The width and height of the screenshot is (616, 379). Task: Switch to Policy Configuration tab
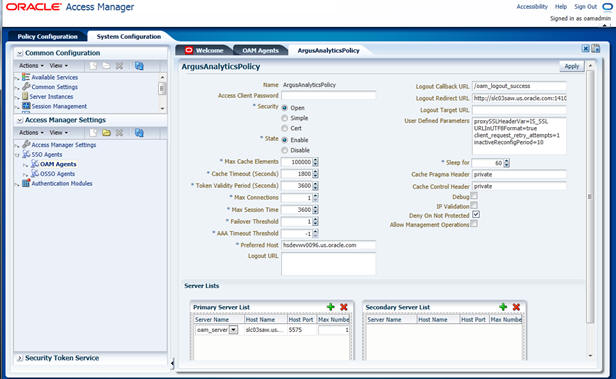coord(48,37)
